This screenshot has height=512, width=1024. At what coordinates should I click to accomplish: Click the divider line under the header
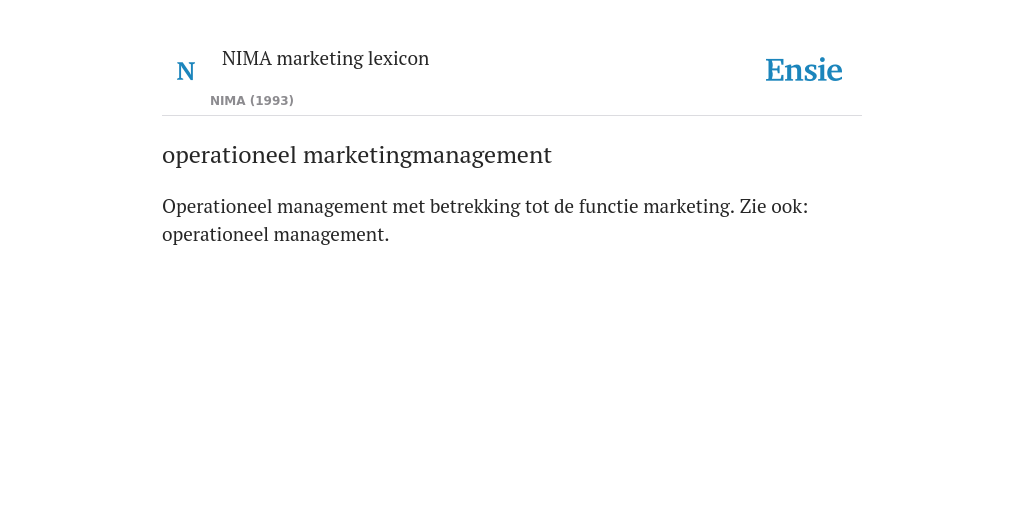point(512,116)
